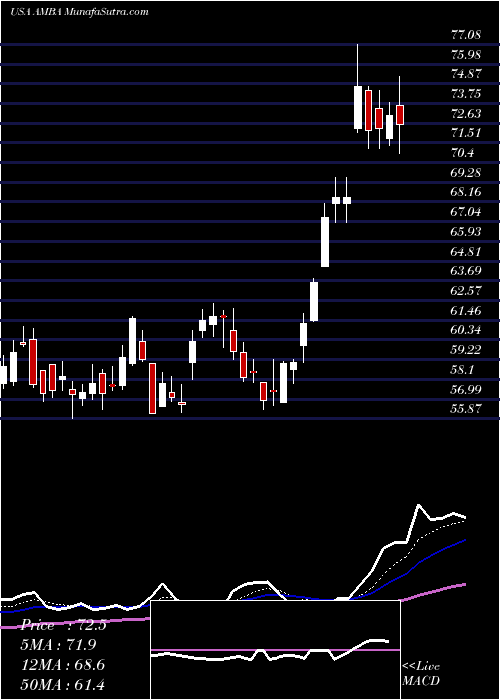Click the USA AMBA MunafaSutra.com title text
The image size is (500, 700).
click(79, 12)
